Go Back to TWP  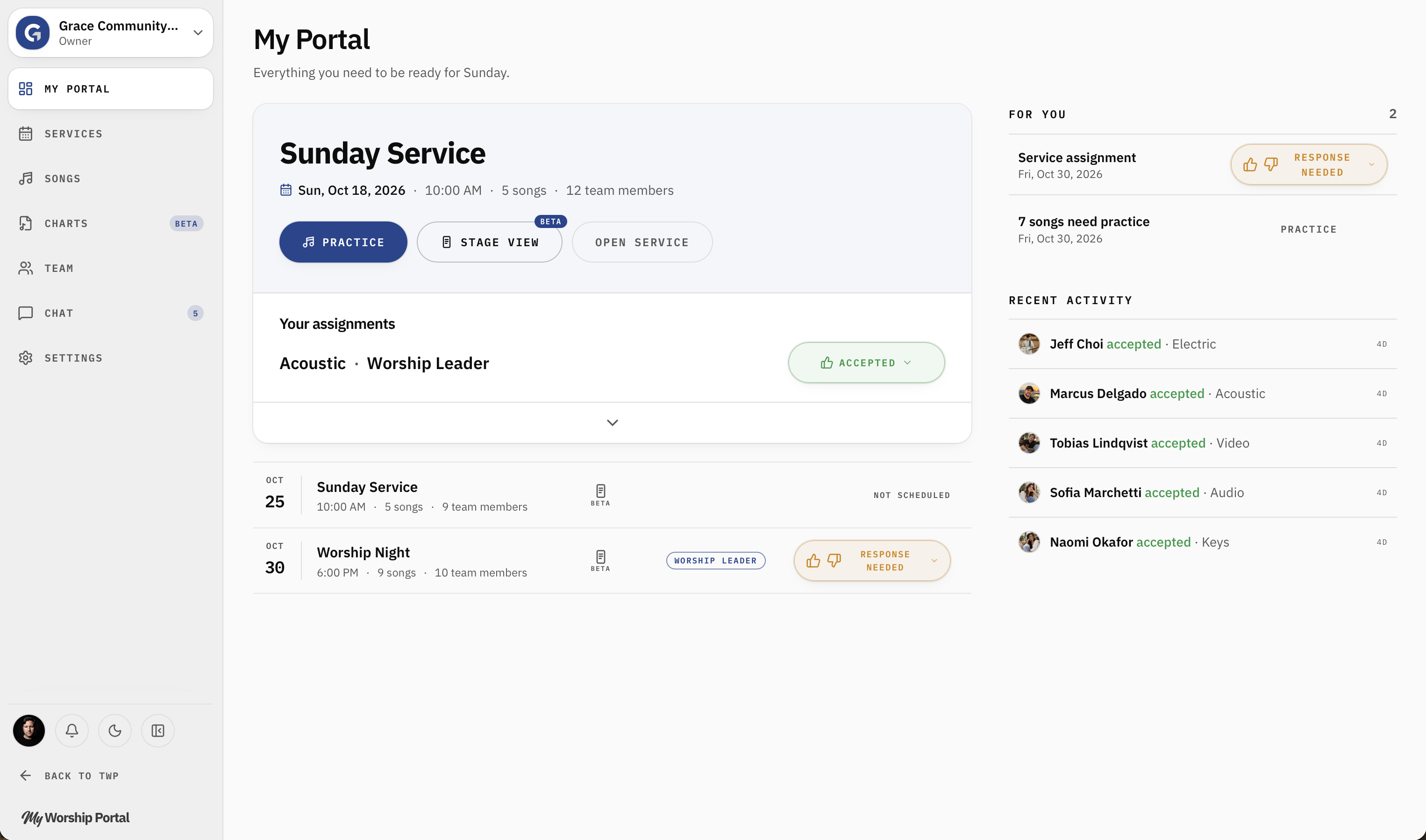click(69, 776)
